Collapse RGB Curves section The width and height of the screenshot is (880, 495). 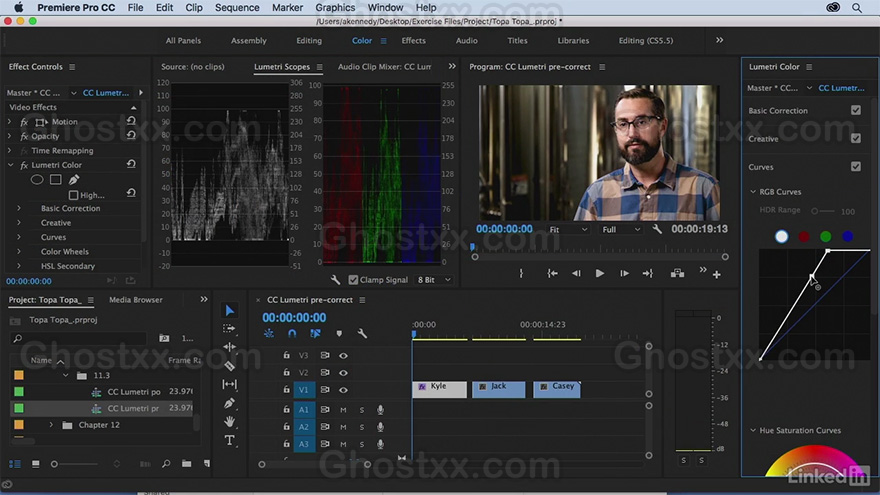[x=753, y=192]
